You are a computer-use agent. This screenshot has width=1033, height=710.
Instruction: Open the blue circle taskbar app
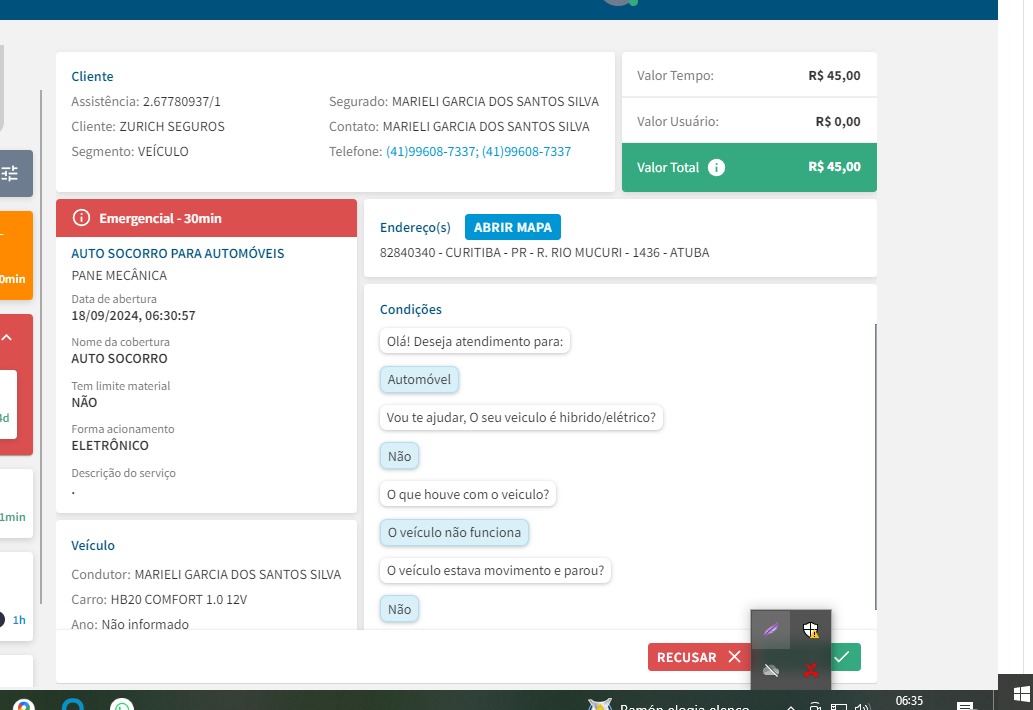pyautogui.click(x=72, y=705)
